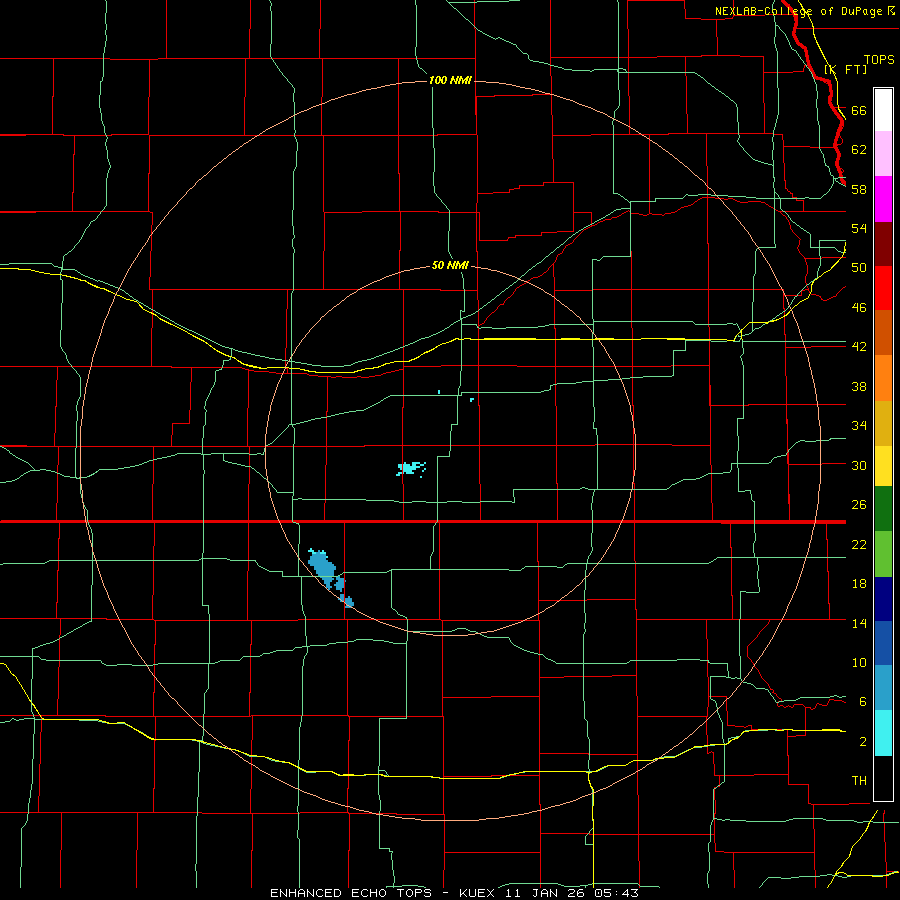Click the TH threshold label
This screenshot has width=900, height=900.
click(x=859, y=781)
